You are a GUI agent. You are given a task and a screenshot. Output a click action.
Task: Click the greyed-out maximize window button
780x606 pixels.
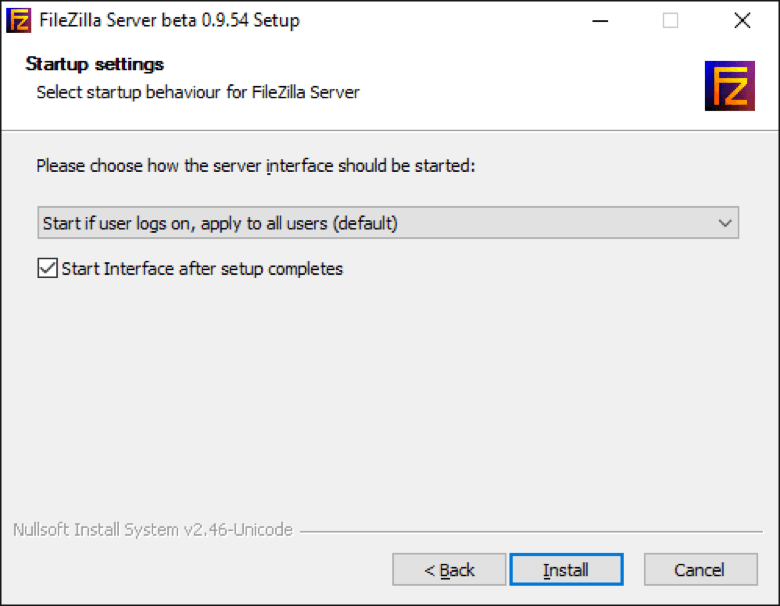click(x=670, y=20)
